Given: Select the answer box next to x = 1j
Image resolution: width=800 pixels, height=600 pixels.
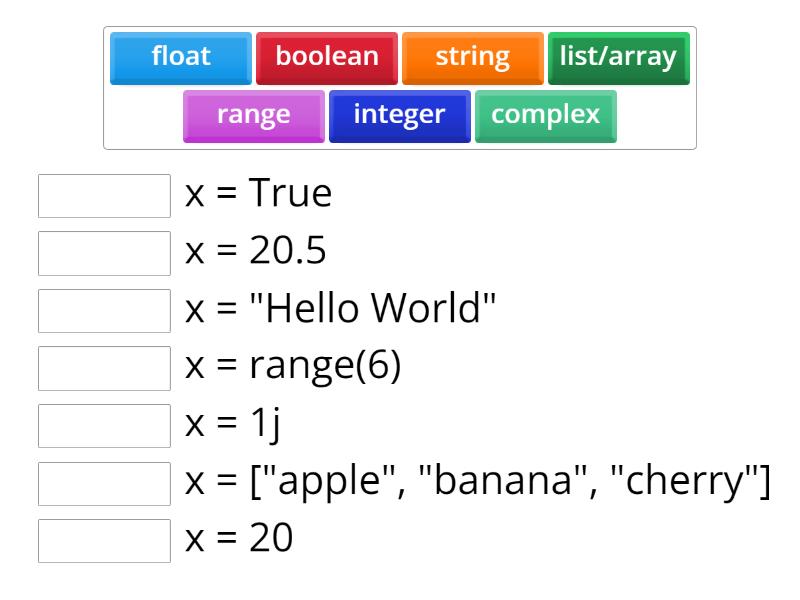Looking at the screenshot, I should (105, 426).
